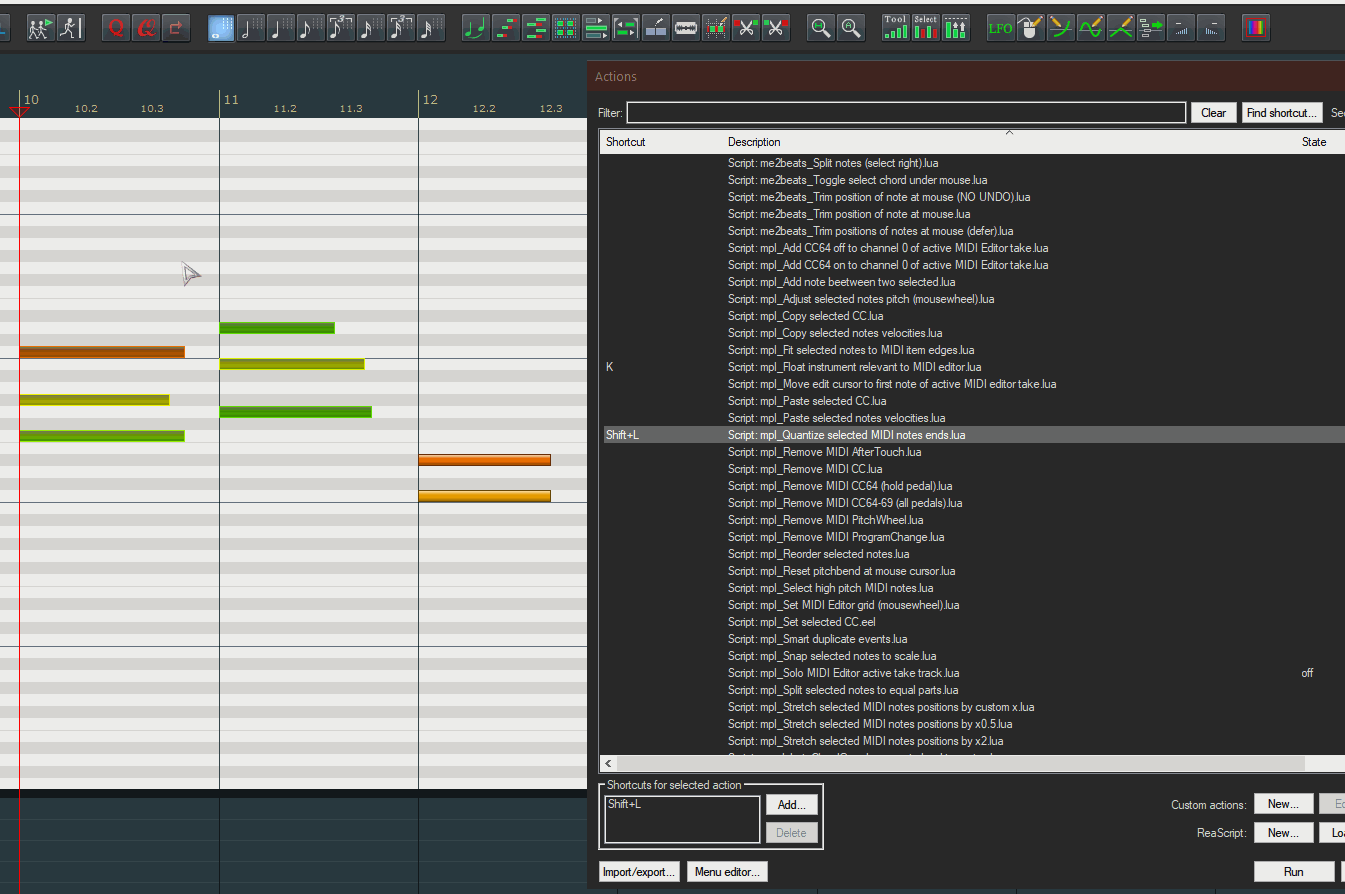Click the Import/export... button
Image resolution: width=1345 pixels, height=894 pixels.
tap(640, 872)
